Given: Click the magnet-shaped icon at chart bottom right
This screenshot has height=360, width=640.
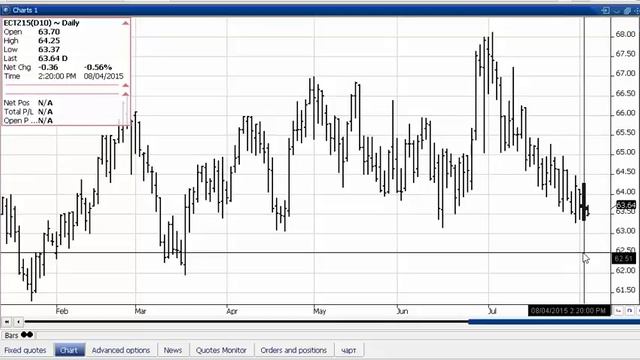Looking at the screenshot, I should point(629,311).
